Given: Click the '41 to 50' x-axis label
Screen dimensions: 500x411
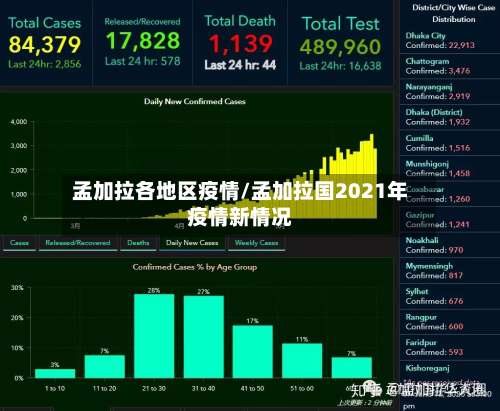Looking at the screenshot, I should [253, 388].
